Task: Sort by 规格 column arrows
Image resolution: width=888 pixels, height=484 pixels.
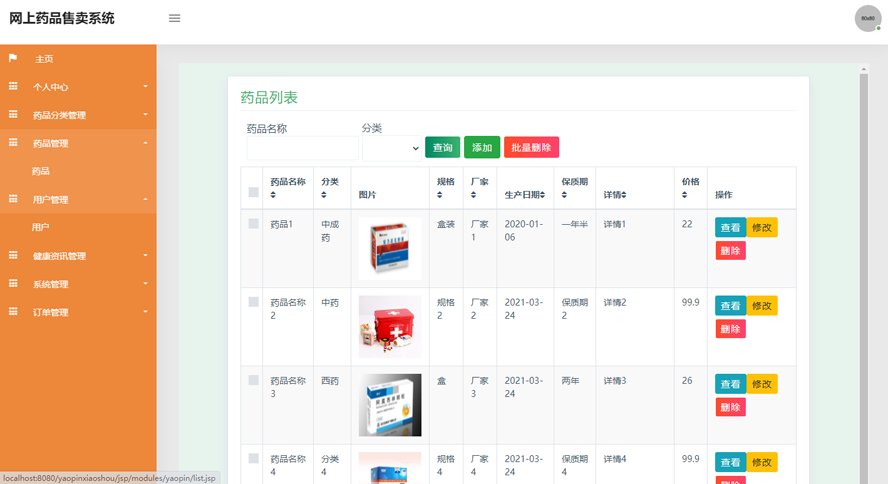Action: point(439,195)
